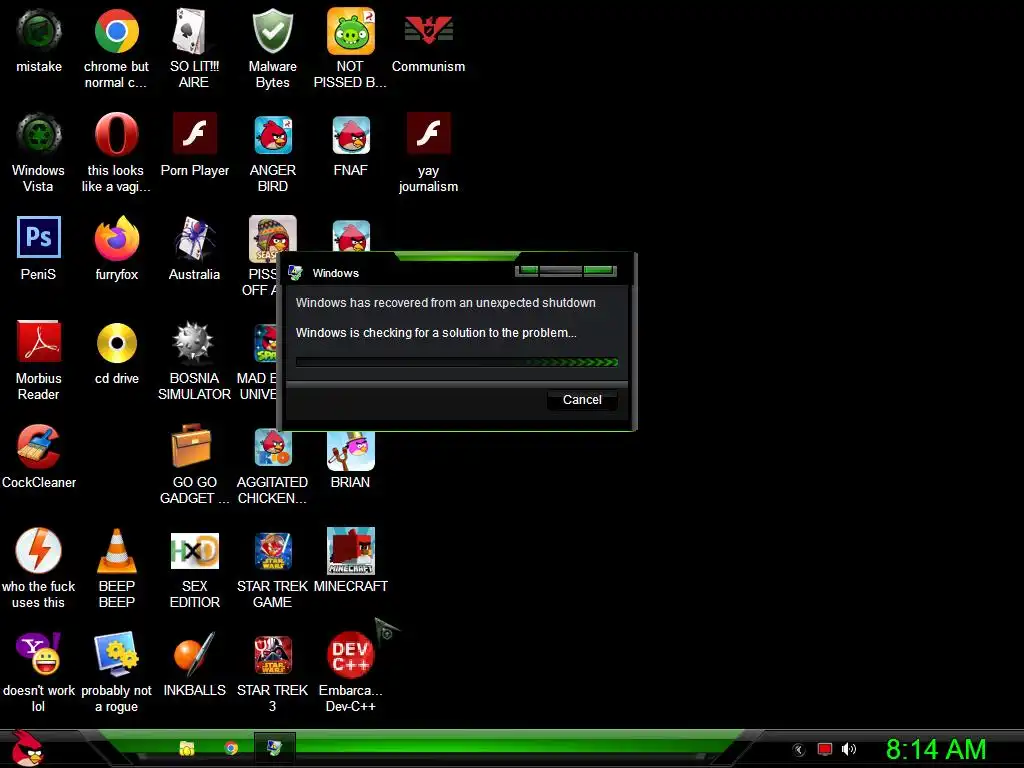Open the 'MINECRAFT' icon
Image resolution: width=1024 pixels, height=768 pixels.
coord(351,551)
